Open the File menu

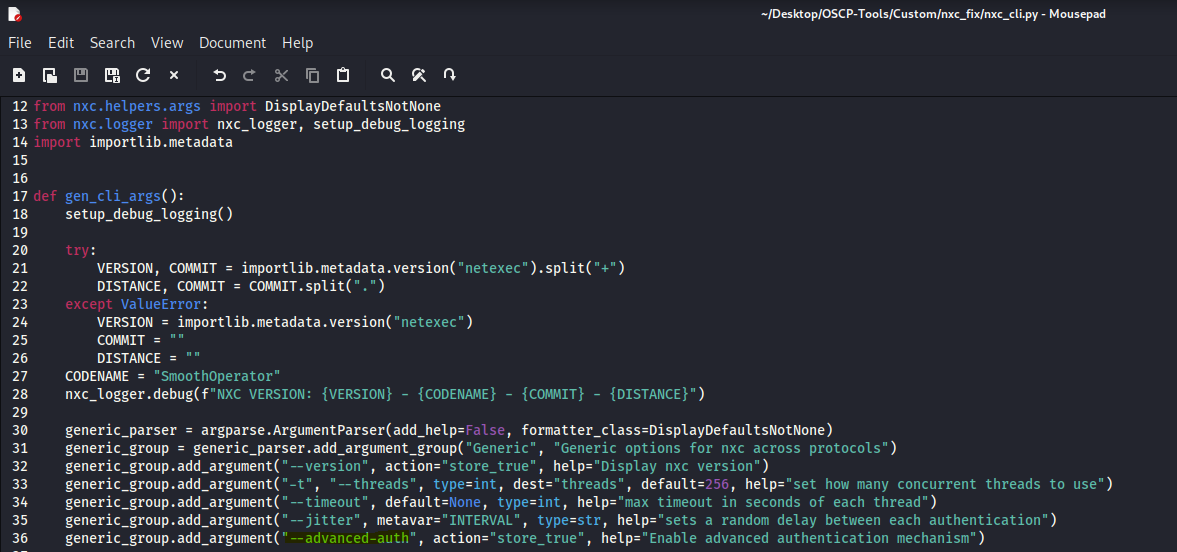tap(20, 43)
